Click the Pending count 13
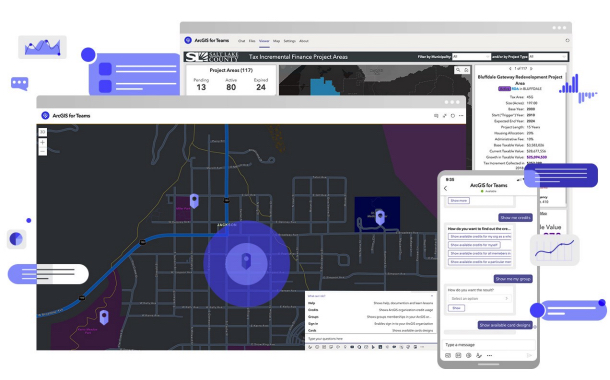This screenshot has width=610, height=380. [x=201, y=87]
